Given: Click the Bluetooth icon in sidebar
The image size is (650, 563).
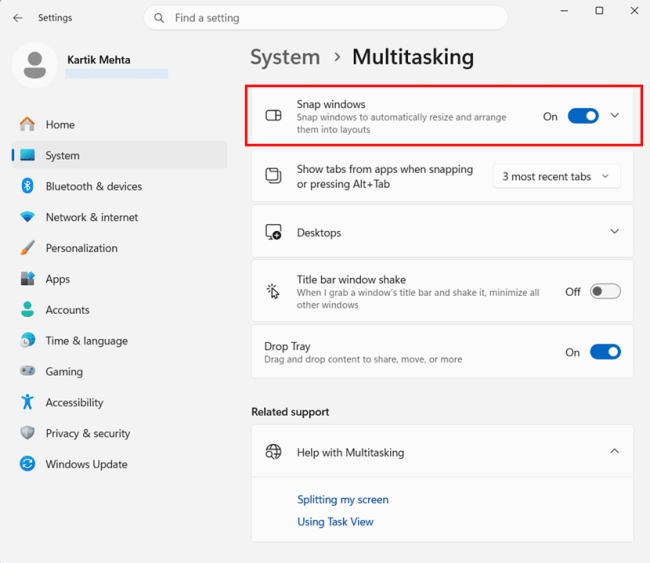Looking at the screenshot, I should (x=27, y=186).
